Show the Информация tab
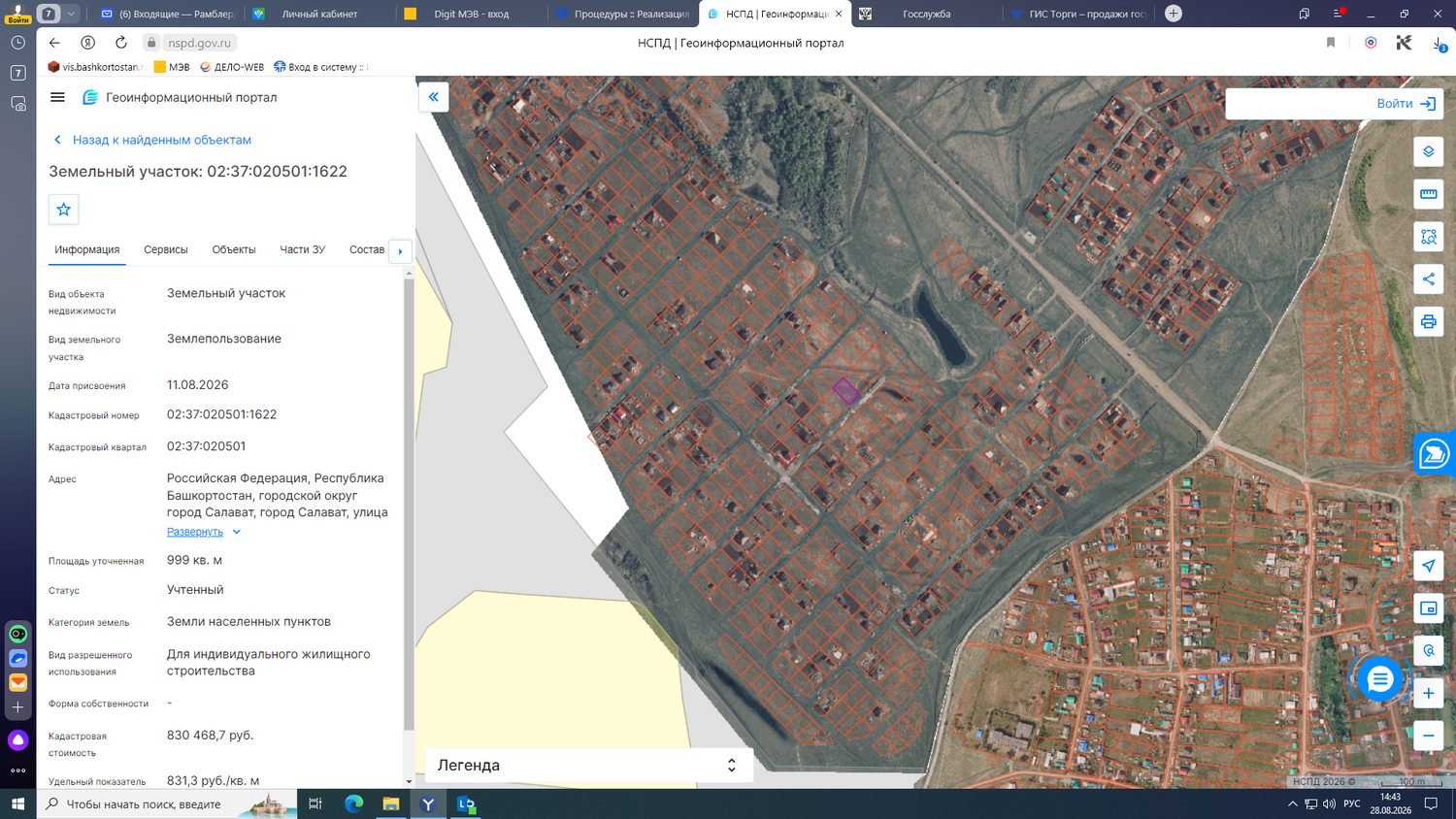Viewport: 1456px width, 819px height. point(87,249)
